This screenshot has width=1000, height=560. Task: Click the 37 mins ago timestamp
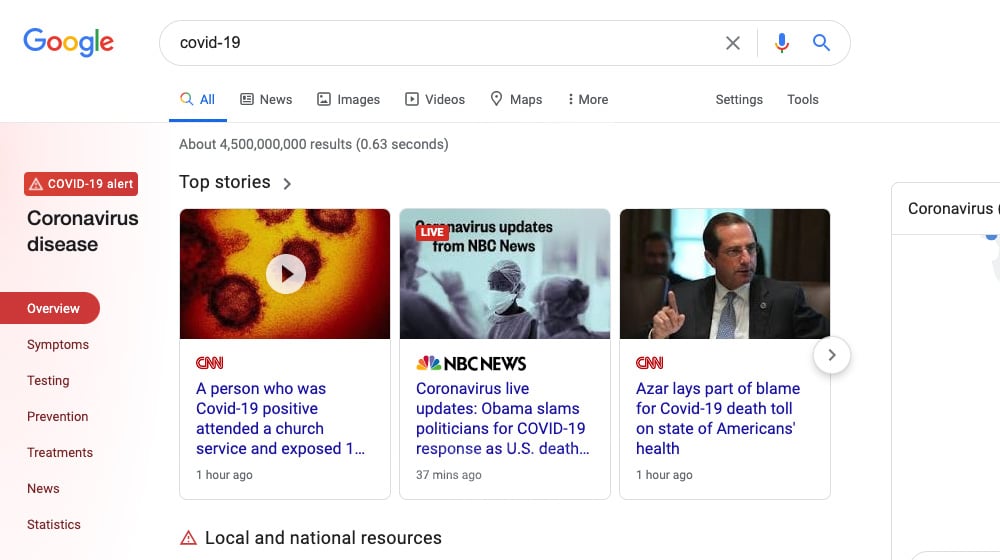(448, 475)
